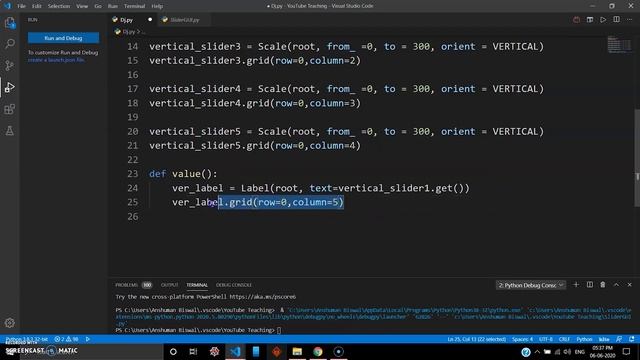The image size is (640, 360).
Task: Click the VS Code logo icon in title bar
Action: coord(7,6)
